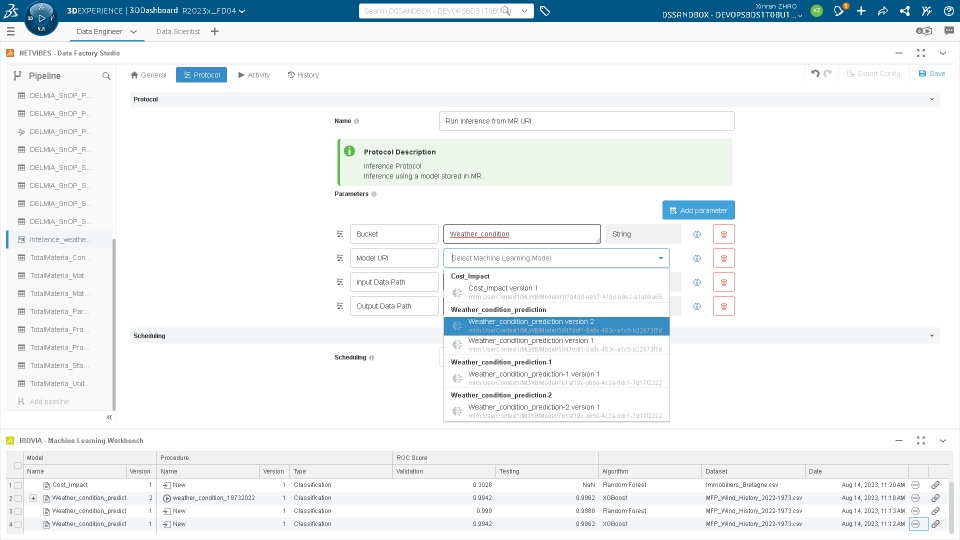This screenshot has height=540, width=960.
Task: Click link icon on Cost_Impact table row
Action: click(x=936, y=485)
